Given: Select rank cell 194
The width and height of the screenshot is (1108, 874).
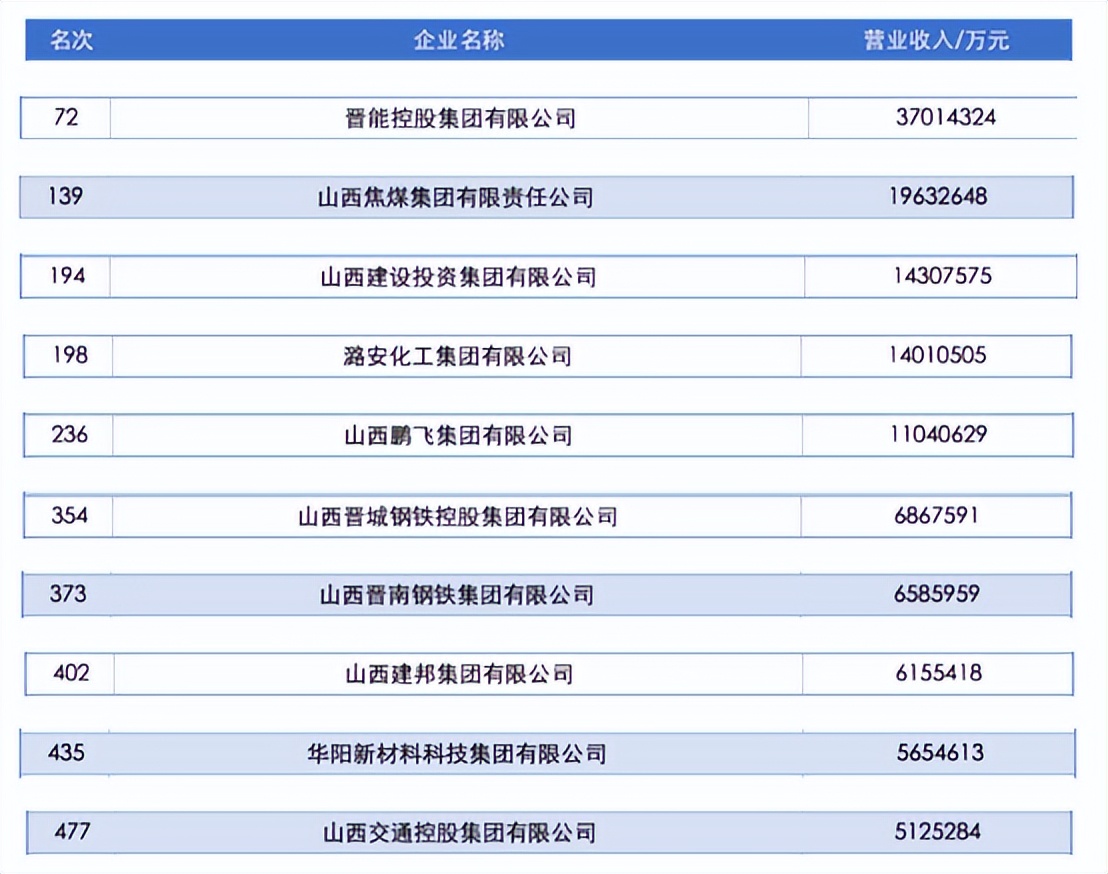Looking at the screenshot, I should click(x=67, y=276).
